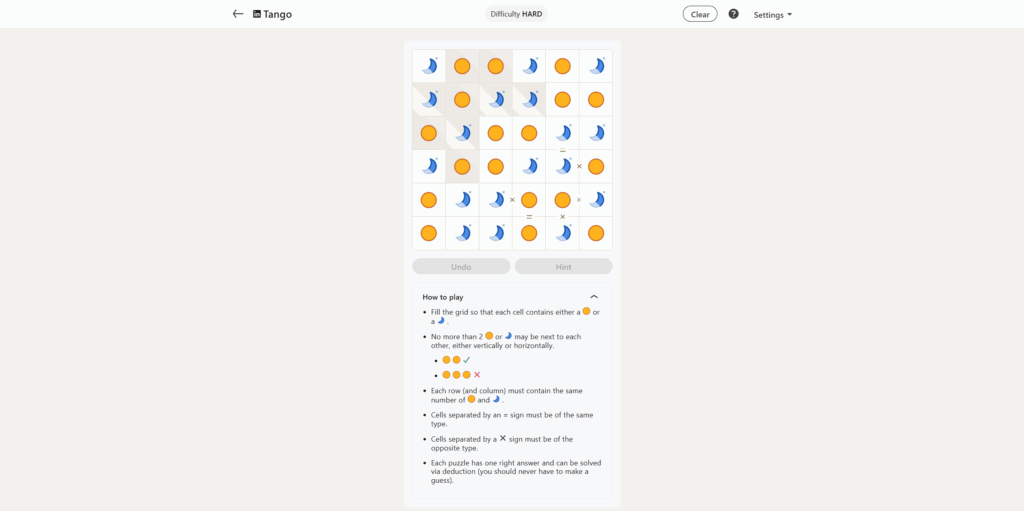Toggle the cell in row five, column four

[x=529, y=200]
